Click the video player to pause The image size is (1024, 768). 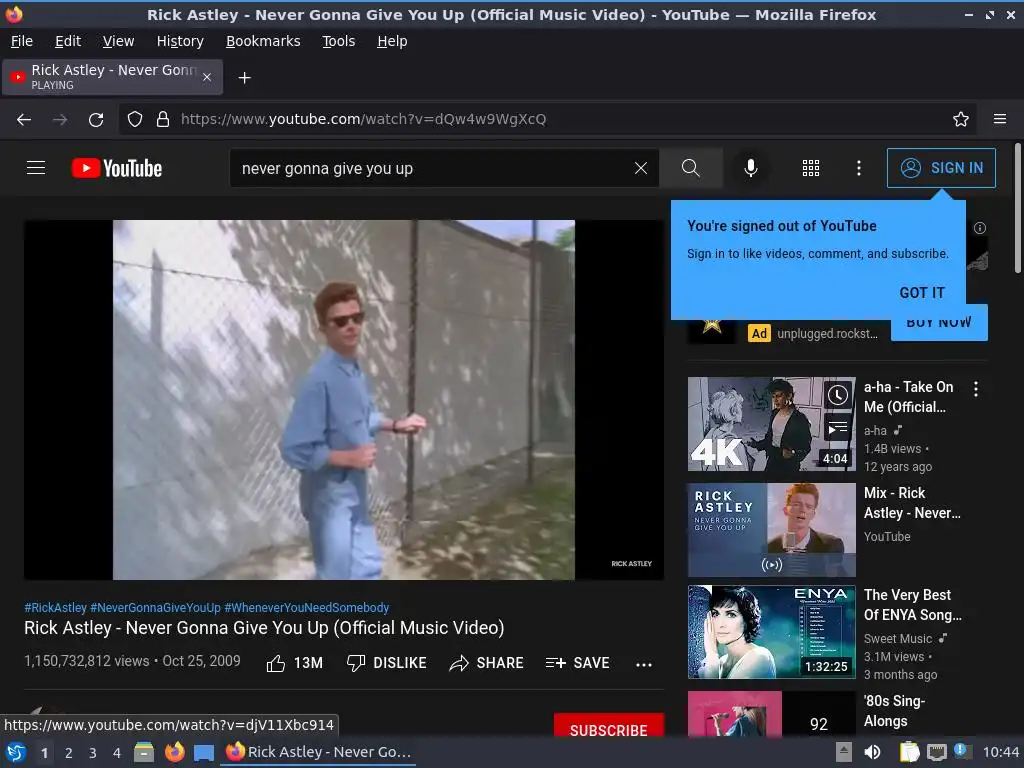[x=344, y=400]
